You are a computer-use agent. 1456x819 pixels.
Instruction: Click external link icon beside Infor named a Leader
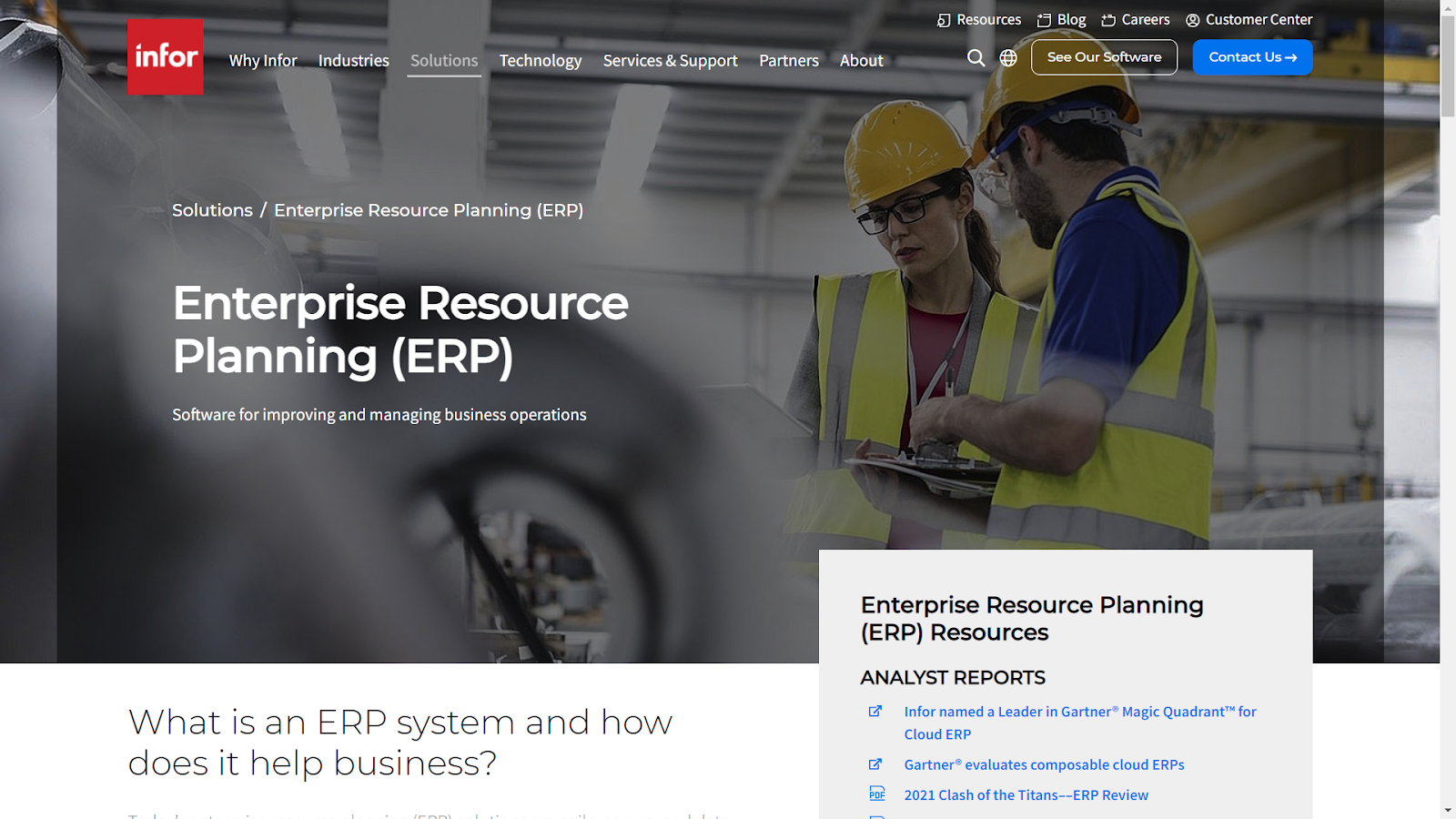pos(875,712)
